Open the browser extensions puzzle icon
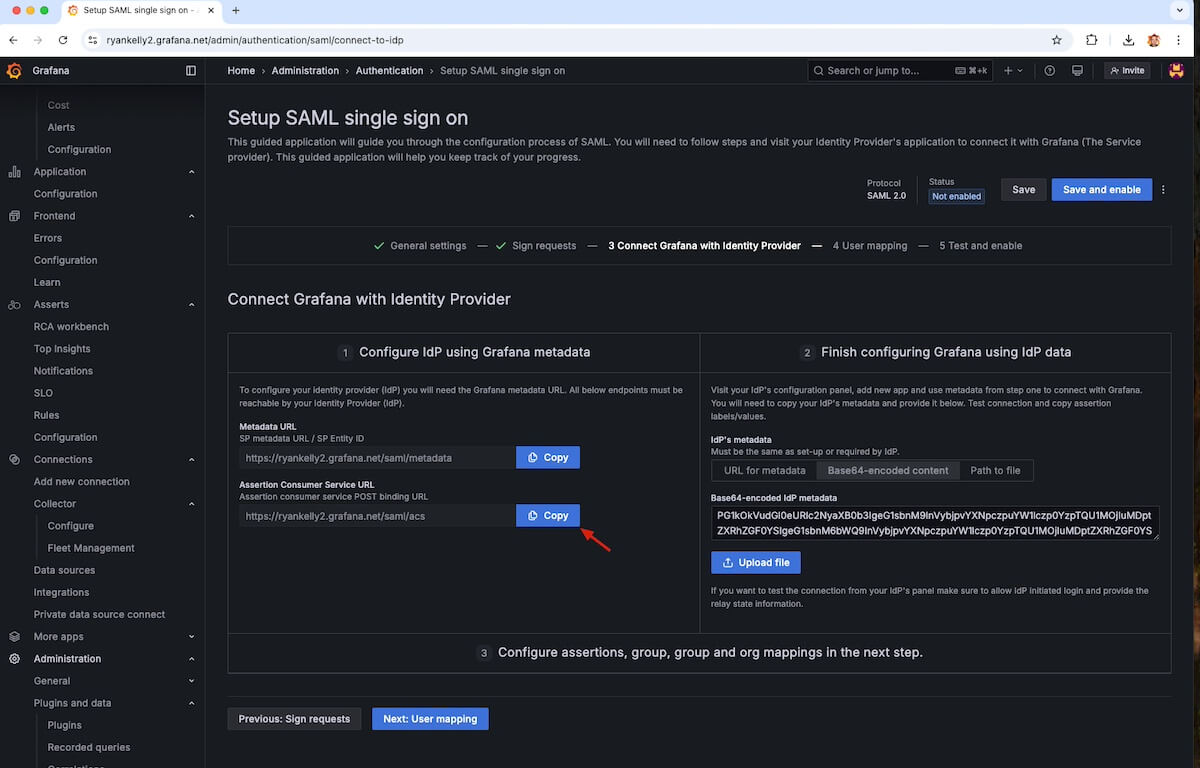The width and height of the screenshot is (1200, 768). (1091, 40)
